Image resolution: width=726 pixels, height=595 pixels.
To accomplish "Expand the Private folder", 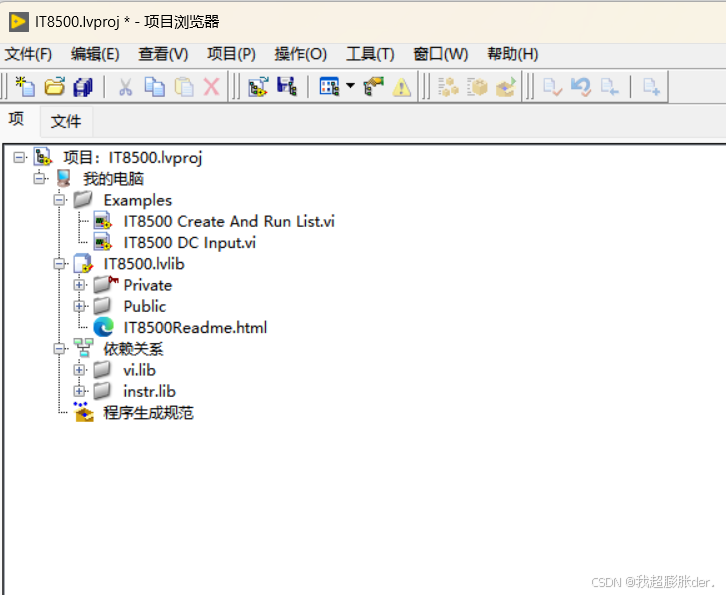I will pyautogui.click(x=79, y=285).
